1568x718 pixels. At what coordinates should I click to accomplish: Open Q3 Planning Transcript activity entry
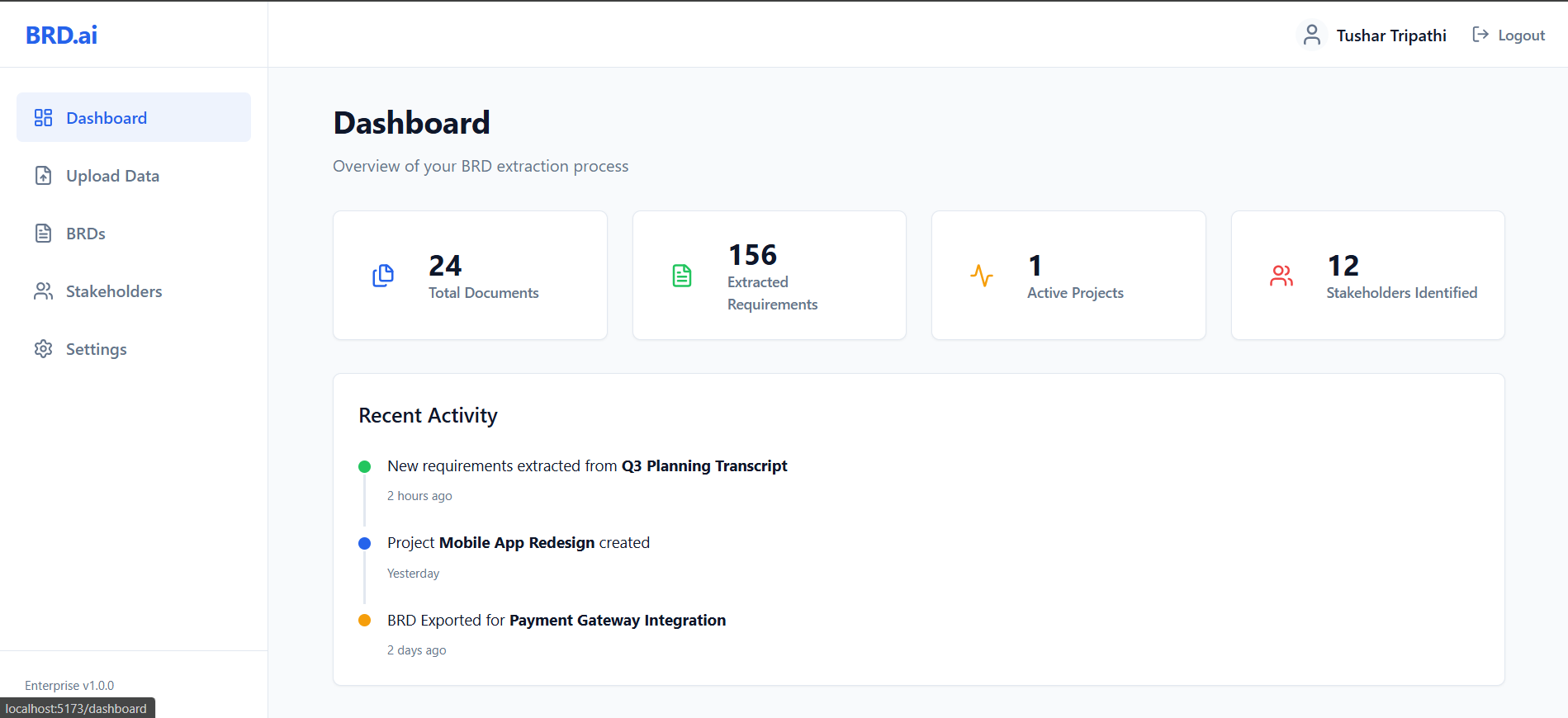point(703,466)
